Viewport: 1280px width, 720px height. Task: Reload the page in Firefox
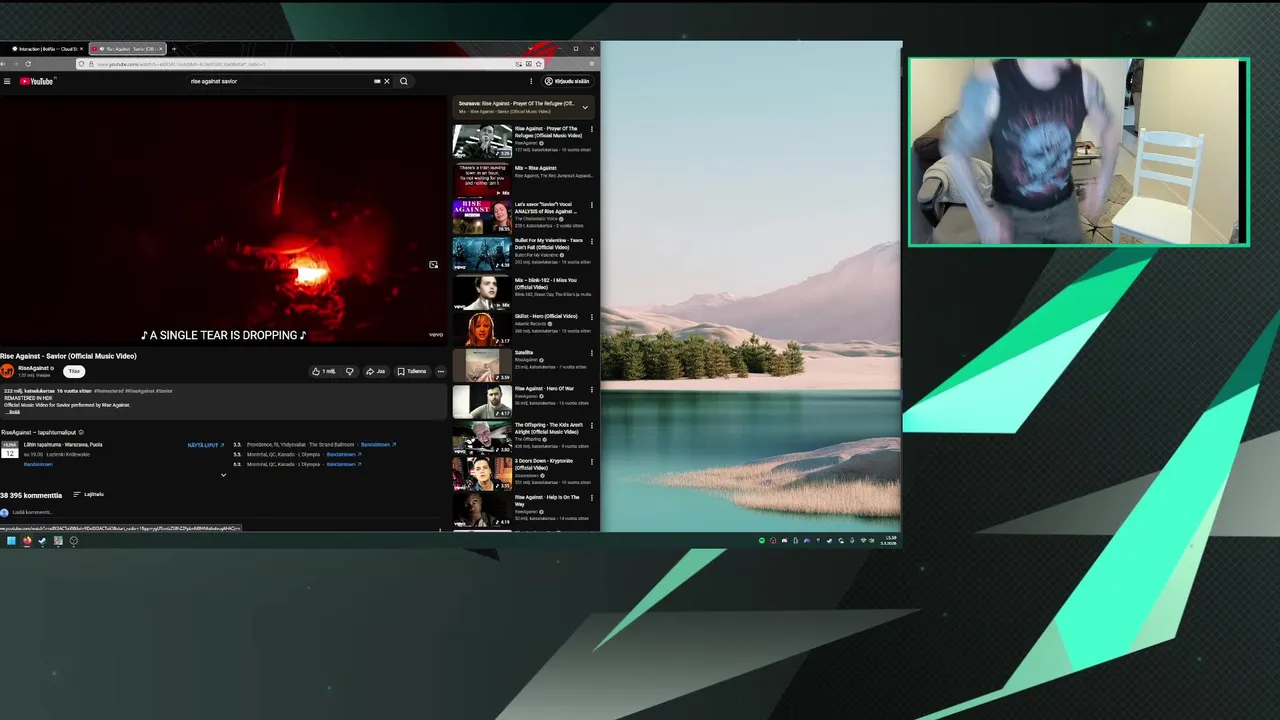tap(28, 64)
